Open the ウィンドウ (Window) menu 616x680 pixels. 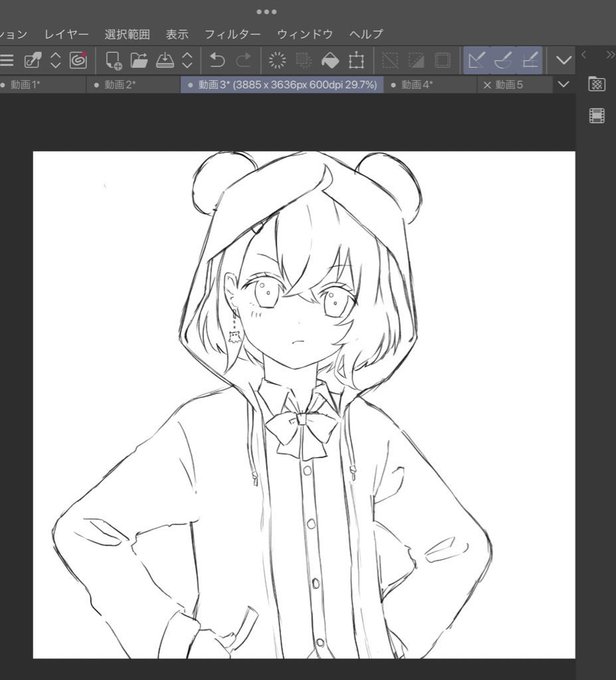coord(305,34)
